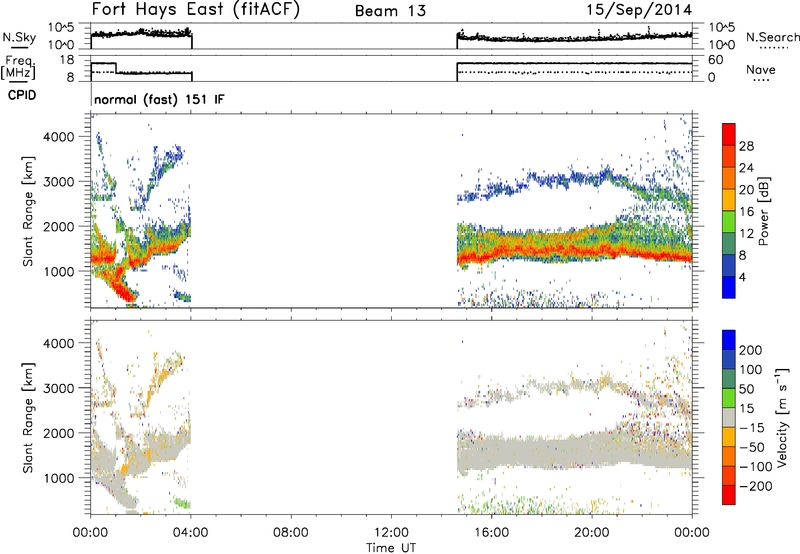Click the '2000' tick on the velocity panel
800x554 pixels.
pos(59,433)
